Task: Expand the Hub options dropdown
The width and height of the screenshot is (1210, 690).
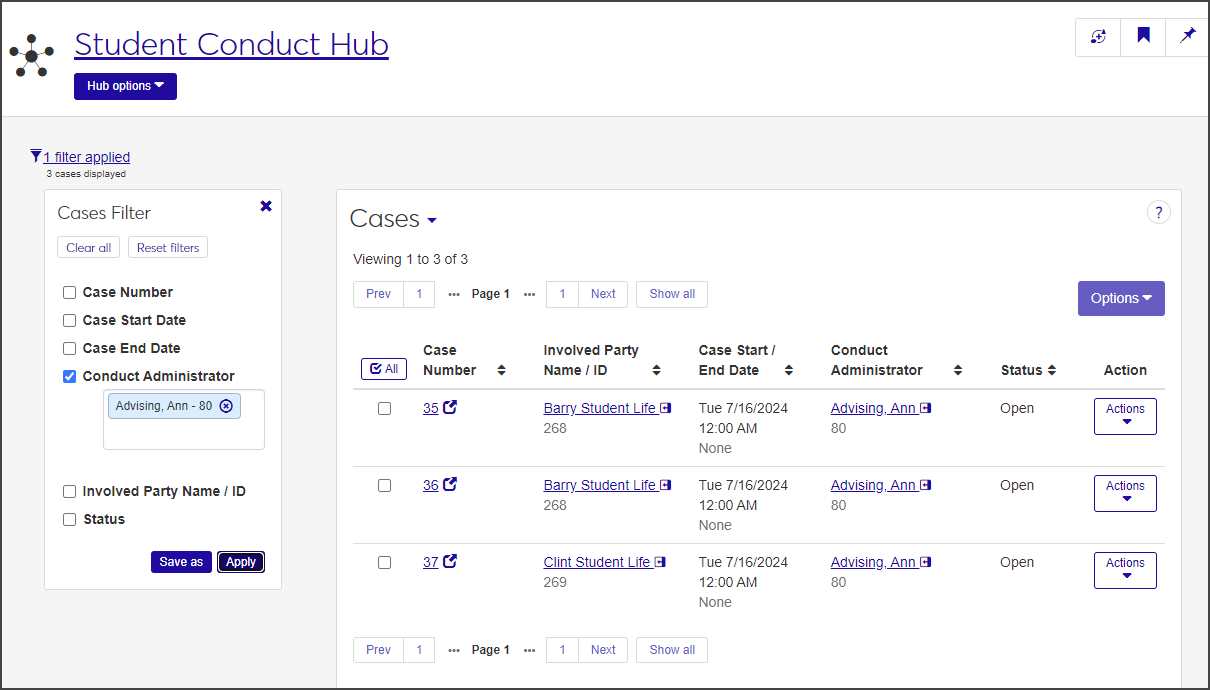Action: (125, 87)
